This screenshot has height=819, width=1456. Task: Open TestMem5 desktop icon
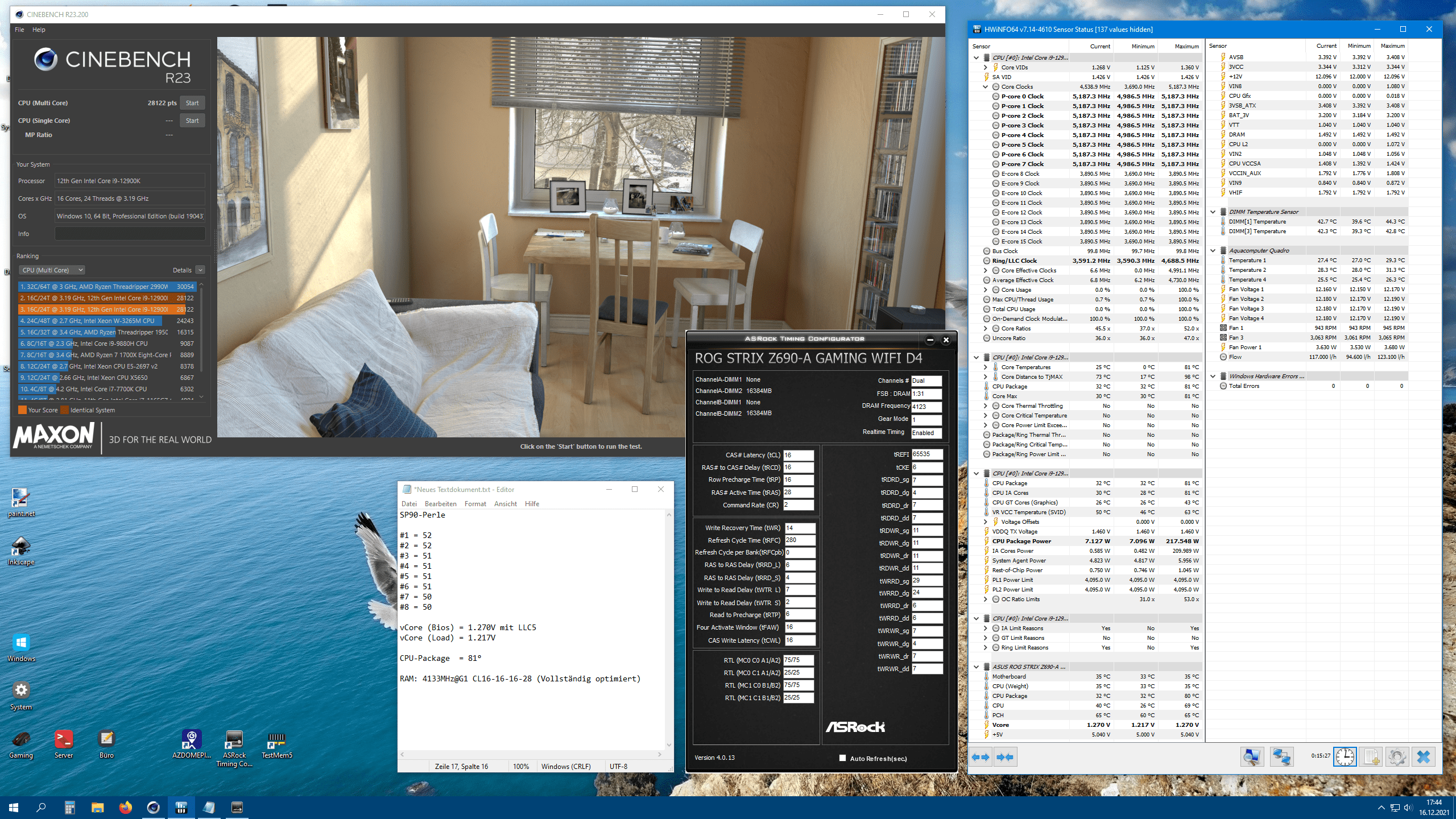click(277, 744)
